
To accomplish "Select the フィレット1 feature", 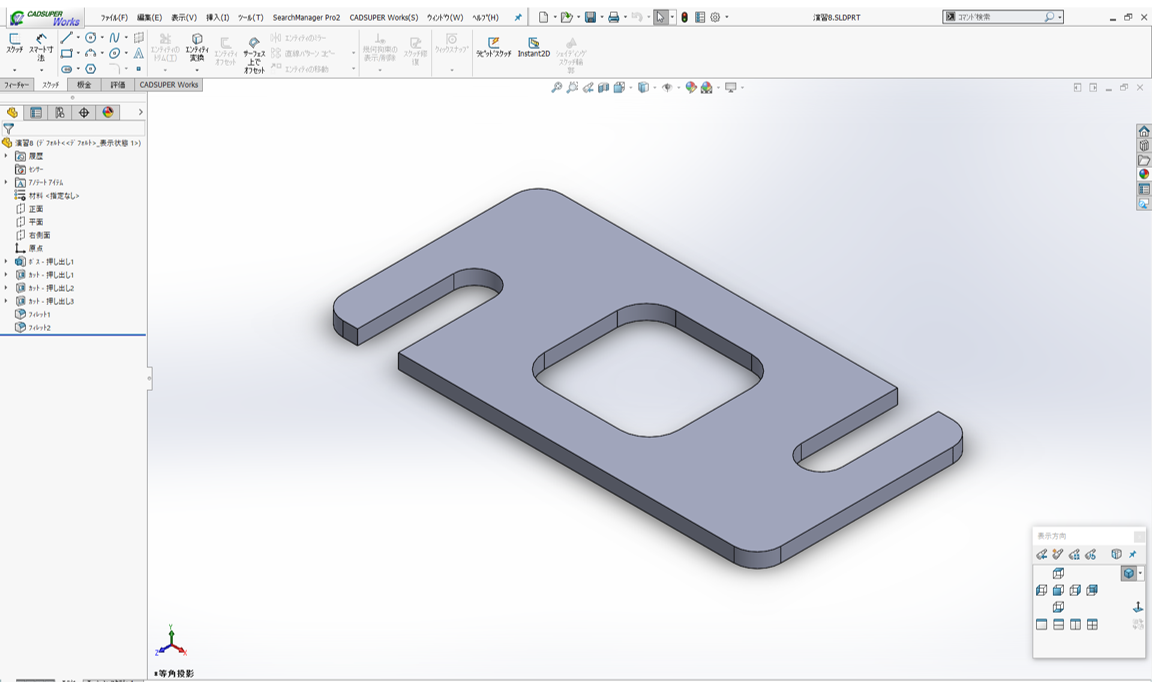I will pyautogui.click(x=33, y=315).
